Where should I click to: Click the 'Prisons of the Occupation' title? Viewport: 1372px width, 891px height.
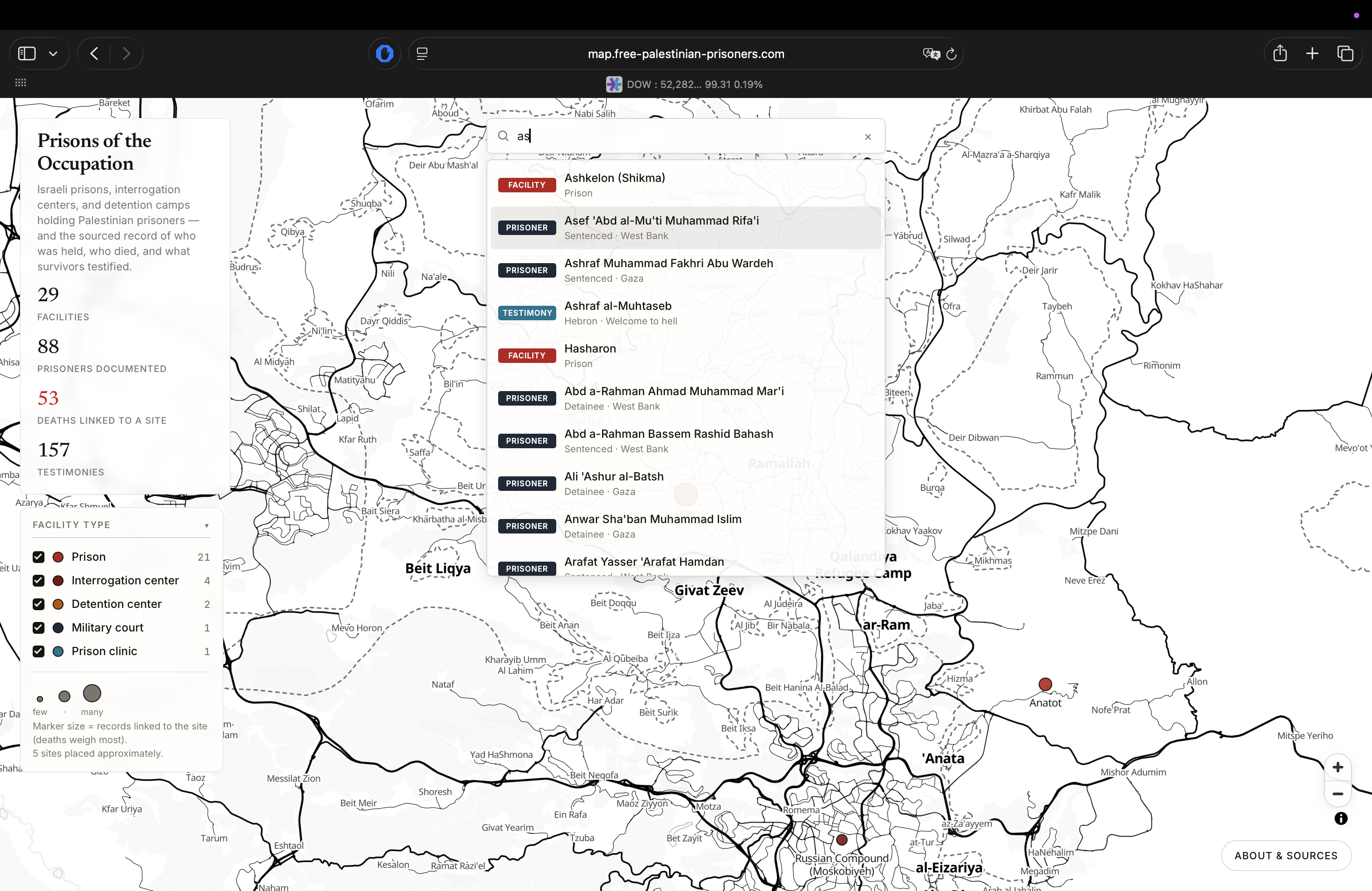pos(94,152)
